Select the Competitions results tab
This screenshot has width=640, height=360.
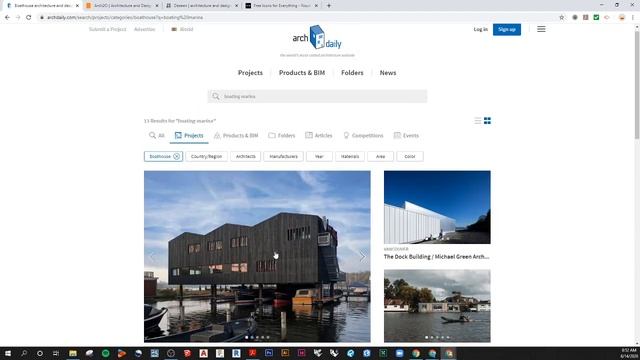pyautogui.click(x=363, y=136)
